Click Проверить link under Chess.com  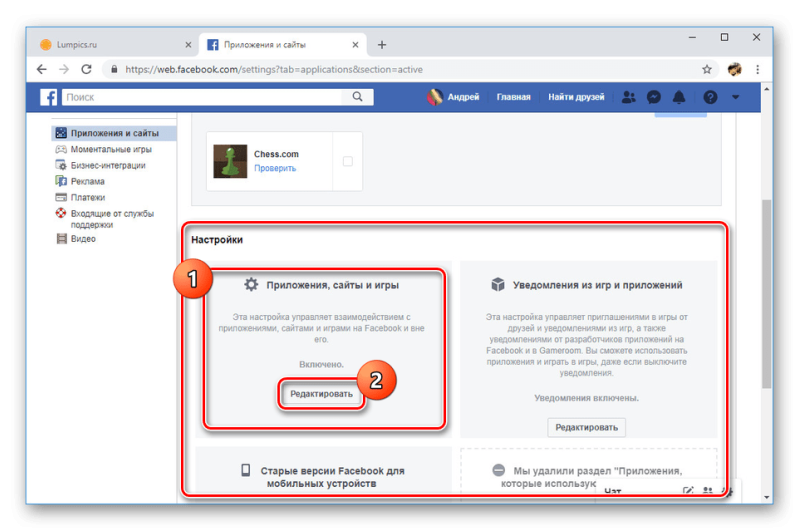pyautogui.click(x=275, y=168)
